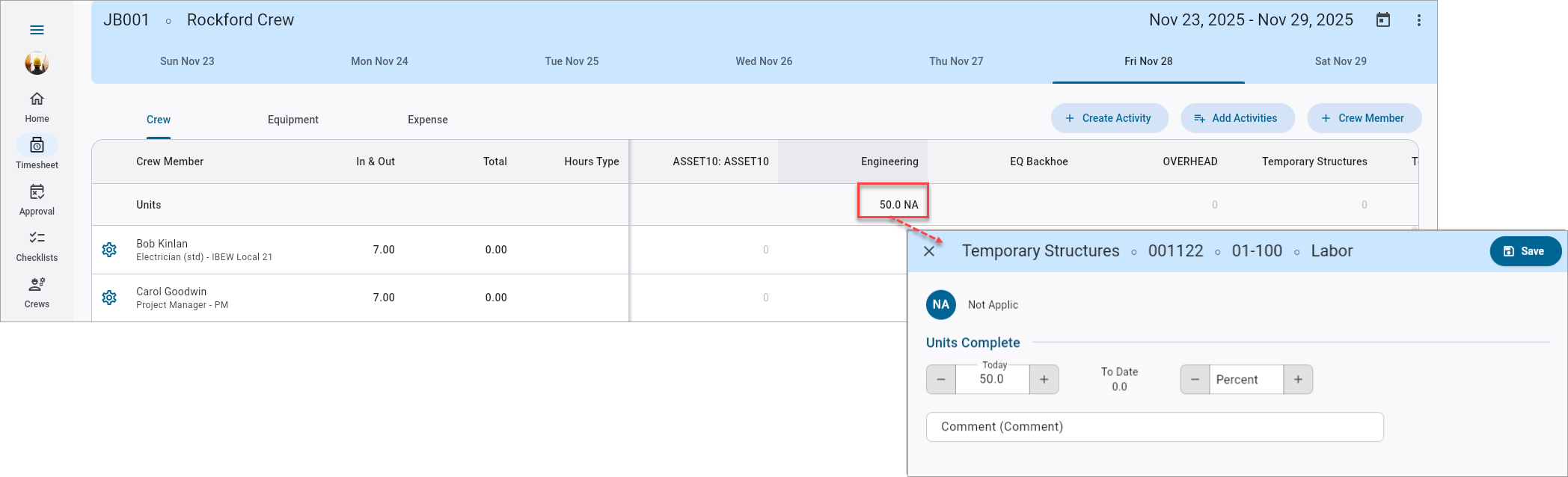Click the Comment input field
Image resolution: width=1568 pixels, height=477 pixels.
point(1155,427)
